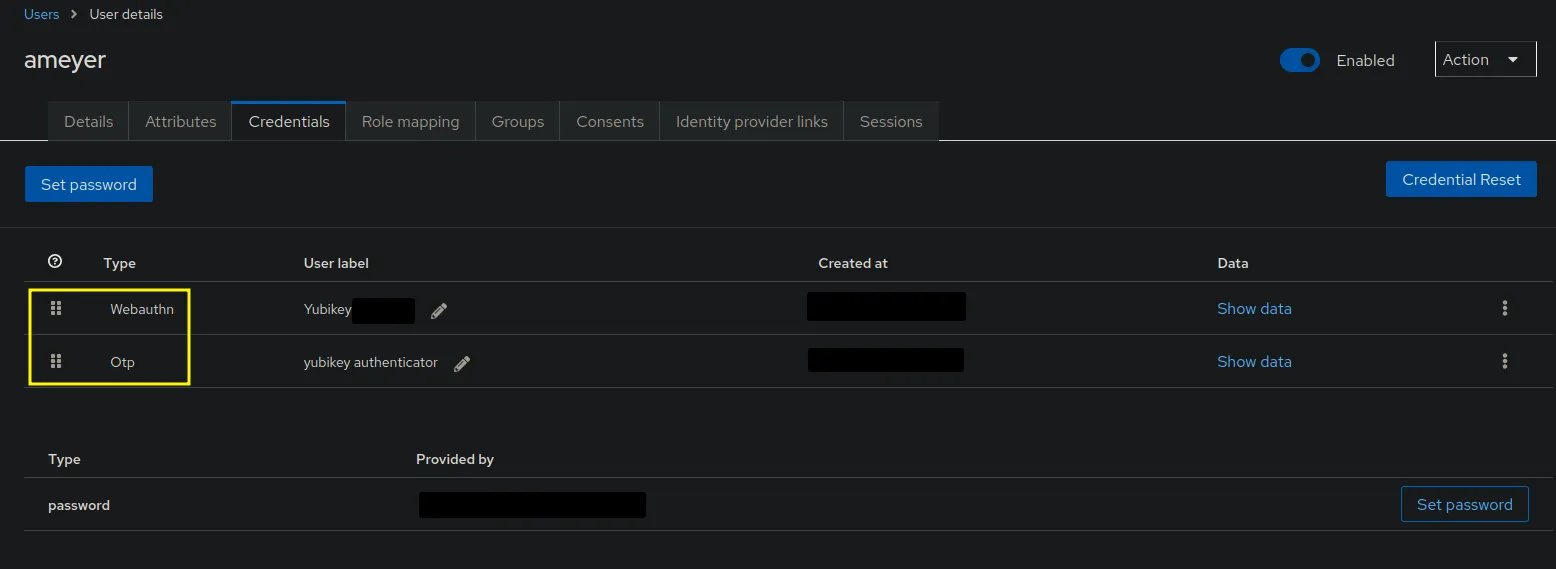The width and height of the screenshot is (1556, 569).
Task: Edit the Yubikey user label pencil icon
Action: [x=439, y=311]
